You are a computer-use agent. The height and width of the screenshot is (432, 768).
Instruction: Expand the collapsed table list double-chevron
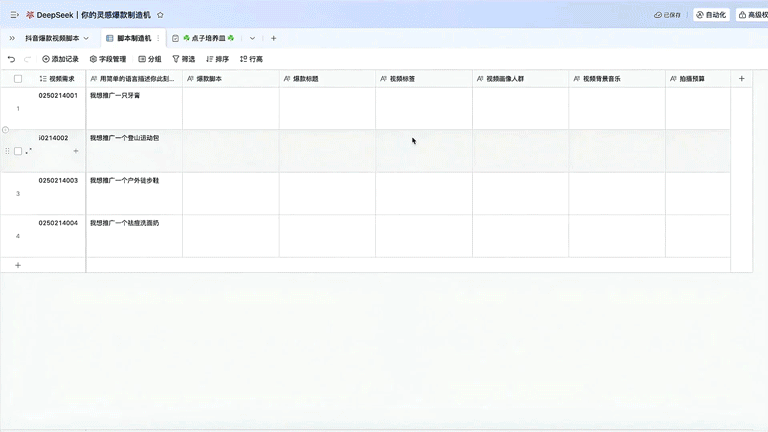tap(12, 38)
